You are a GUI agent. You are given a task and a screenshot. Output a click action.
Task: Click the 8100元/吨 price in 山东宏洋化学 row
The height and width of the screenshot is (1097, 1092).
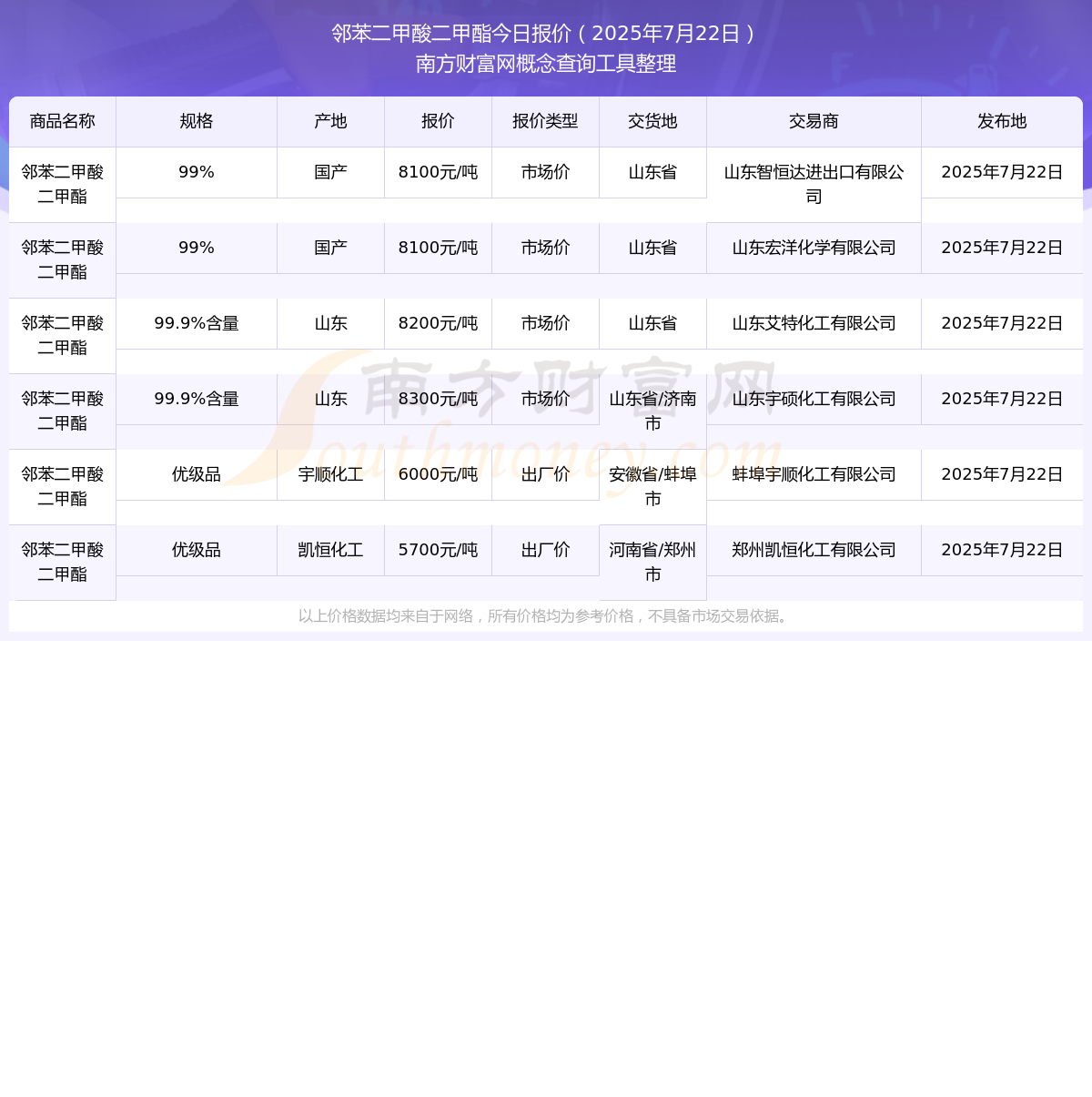pyautogui.click(x=439, y=249)
